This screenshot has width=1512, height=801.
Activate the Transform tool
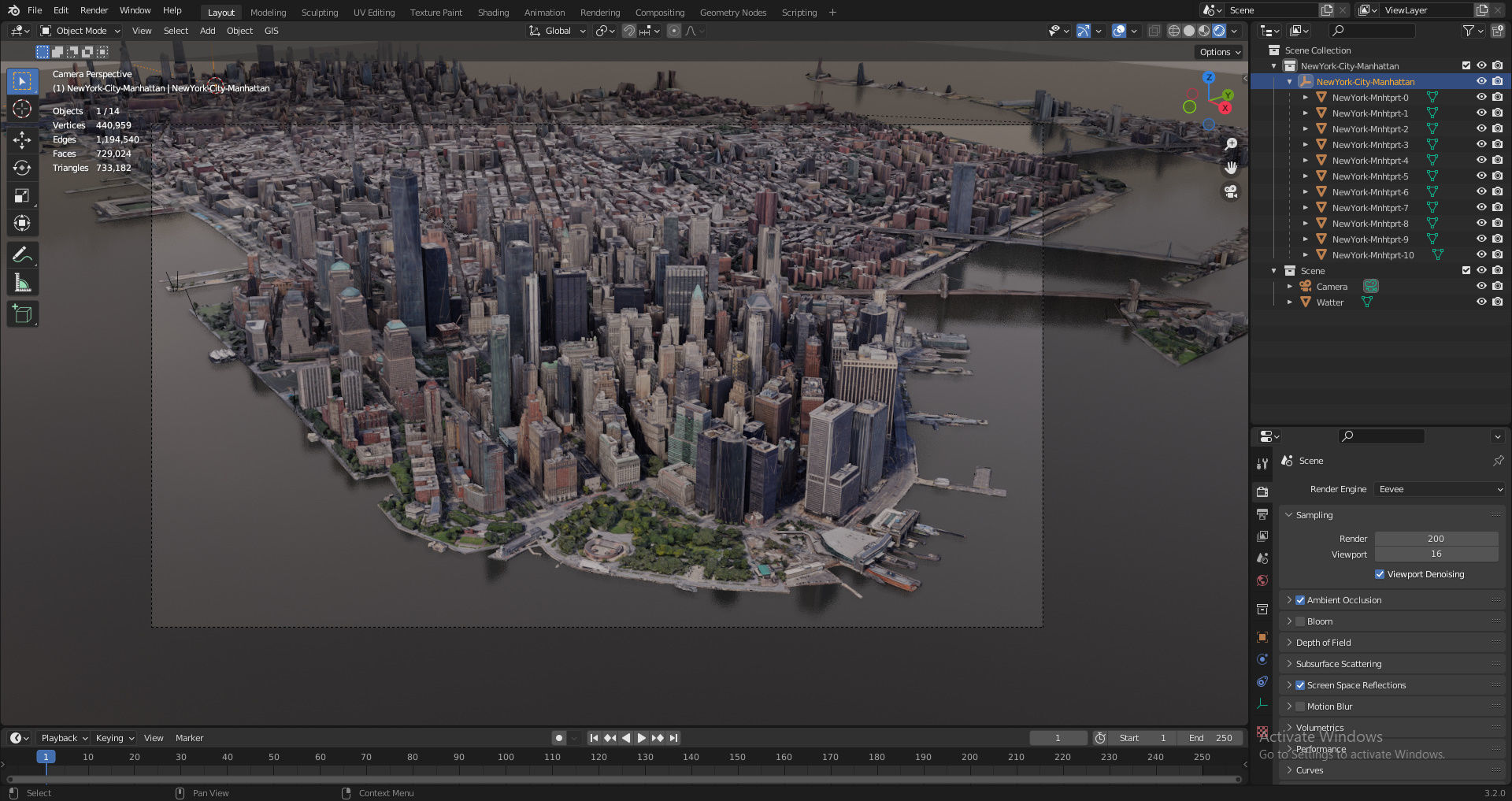[x=22, y=223]
